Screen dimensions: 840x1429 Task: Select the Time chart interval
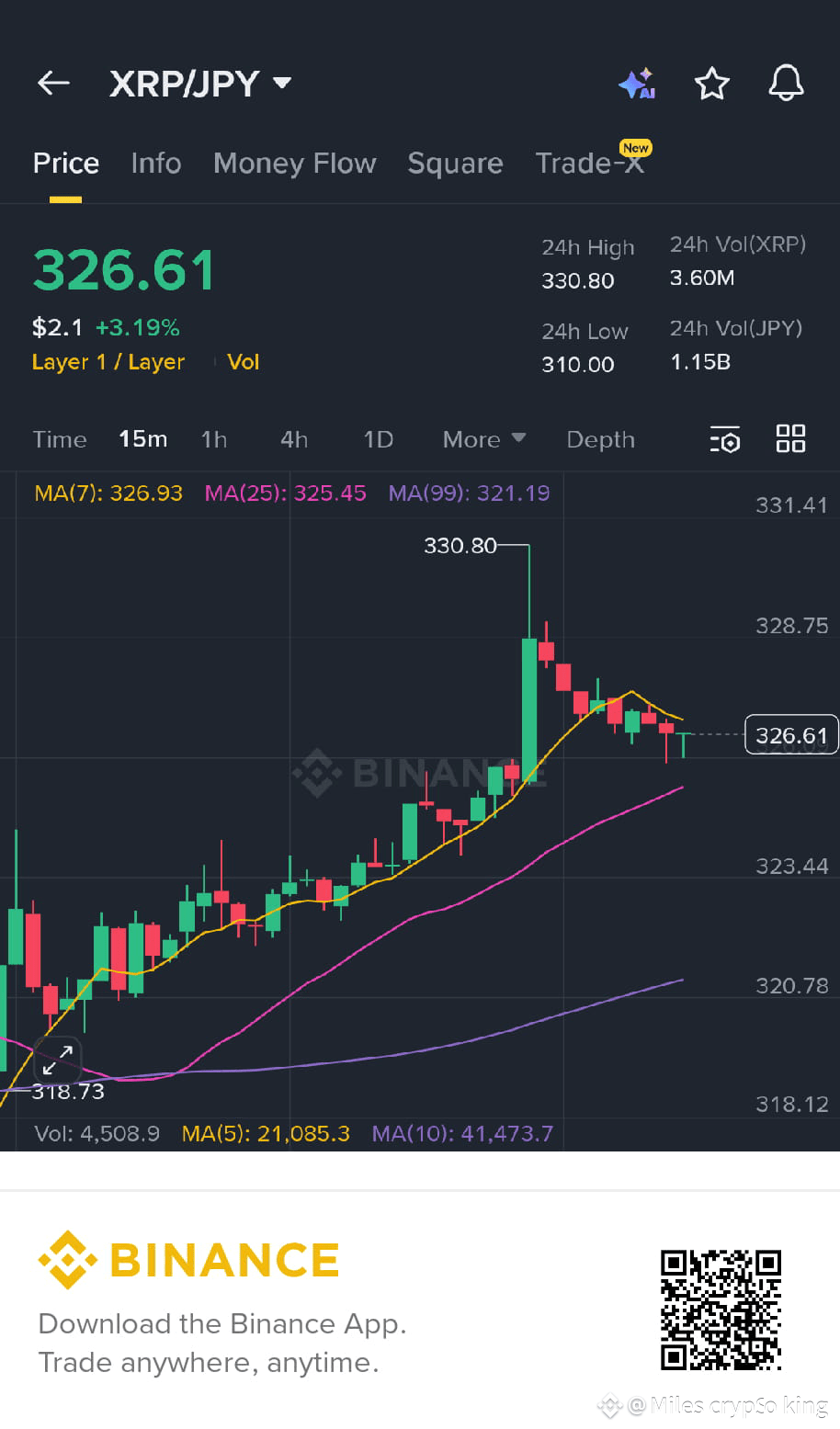click(60, 439)
